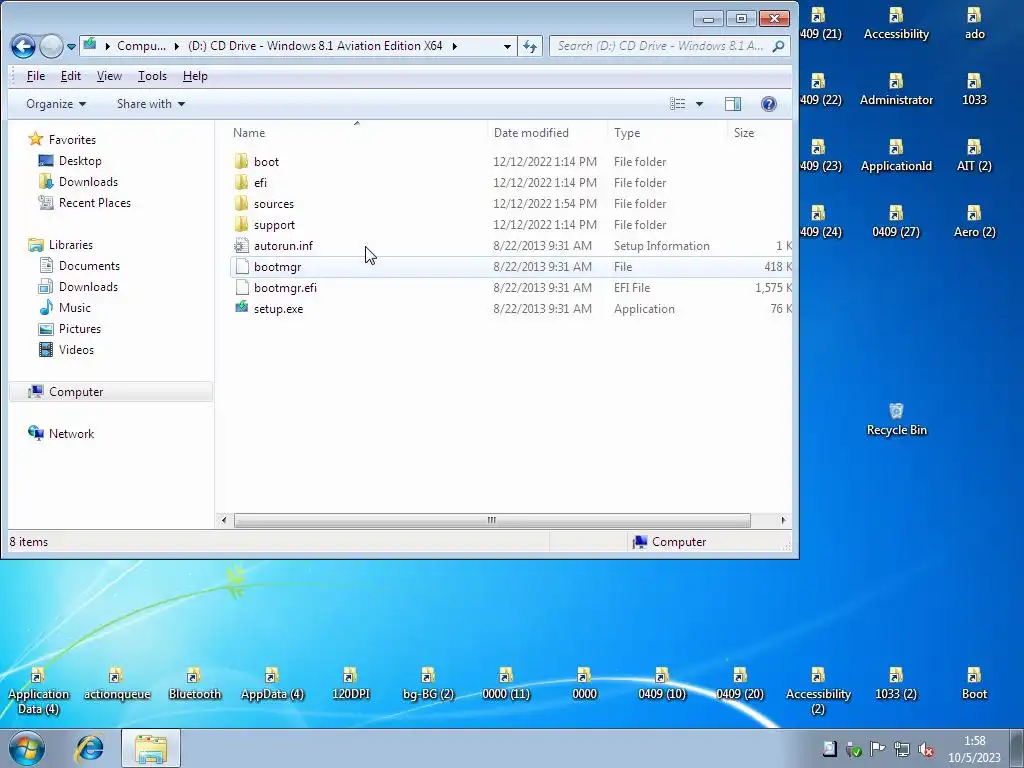1024x768 pixels.
Task: Sort by the Name column header
Action: point(357,133)
